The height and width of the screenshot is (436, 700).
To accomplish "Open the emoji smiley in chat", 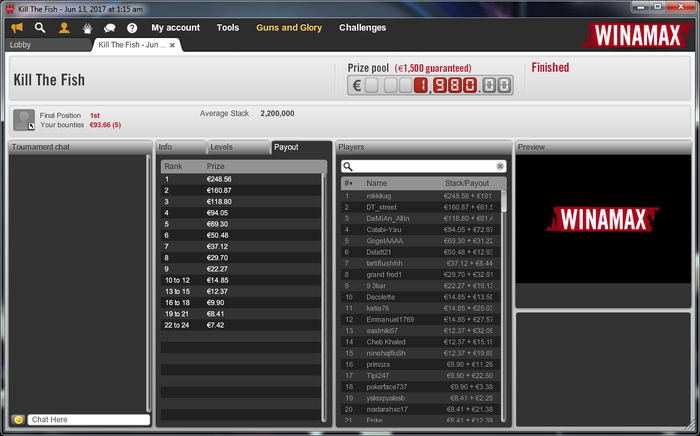I will click(x=18, y=419).
